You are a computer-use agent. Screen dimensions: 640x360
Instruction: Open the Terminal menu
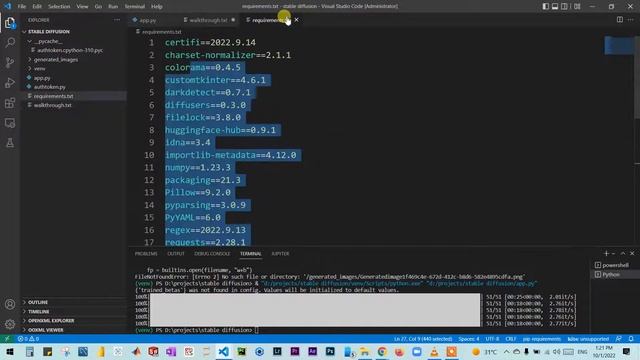134,6
